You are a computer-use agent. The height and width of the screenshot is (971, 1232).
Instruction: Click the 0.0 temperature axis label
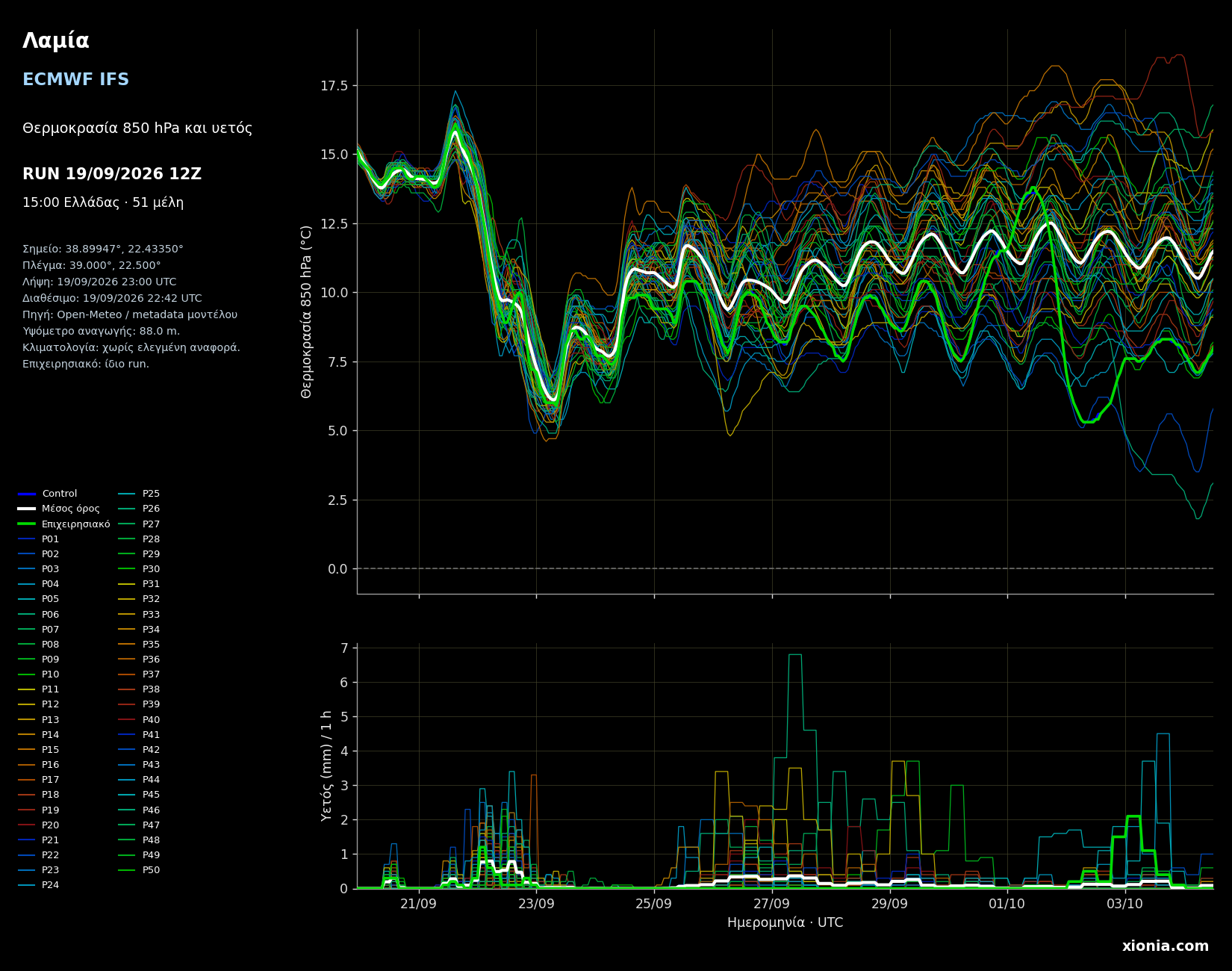[337, 569]
